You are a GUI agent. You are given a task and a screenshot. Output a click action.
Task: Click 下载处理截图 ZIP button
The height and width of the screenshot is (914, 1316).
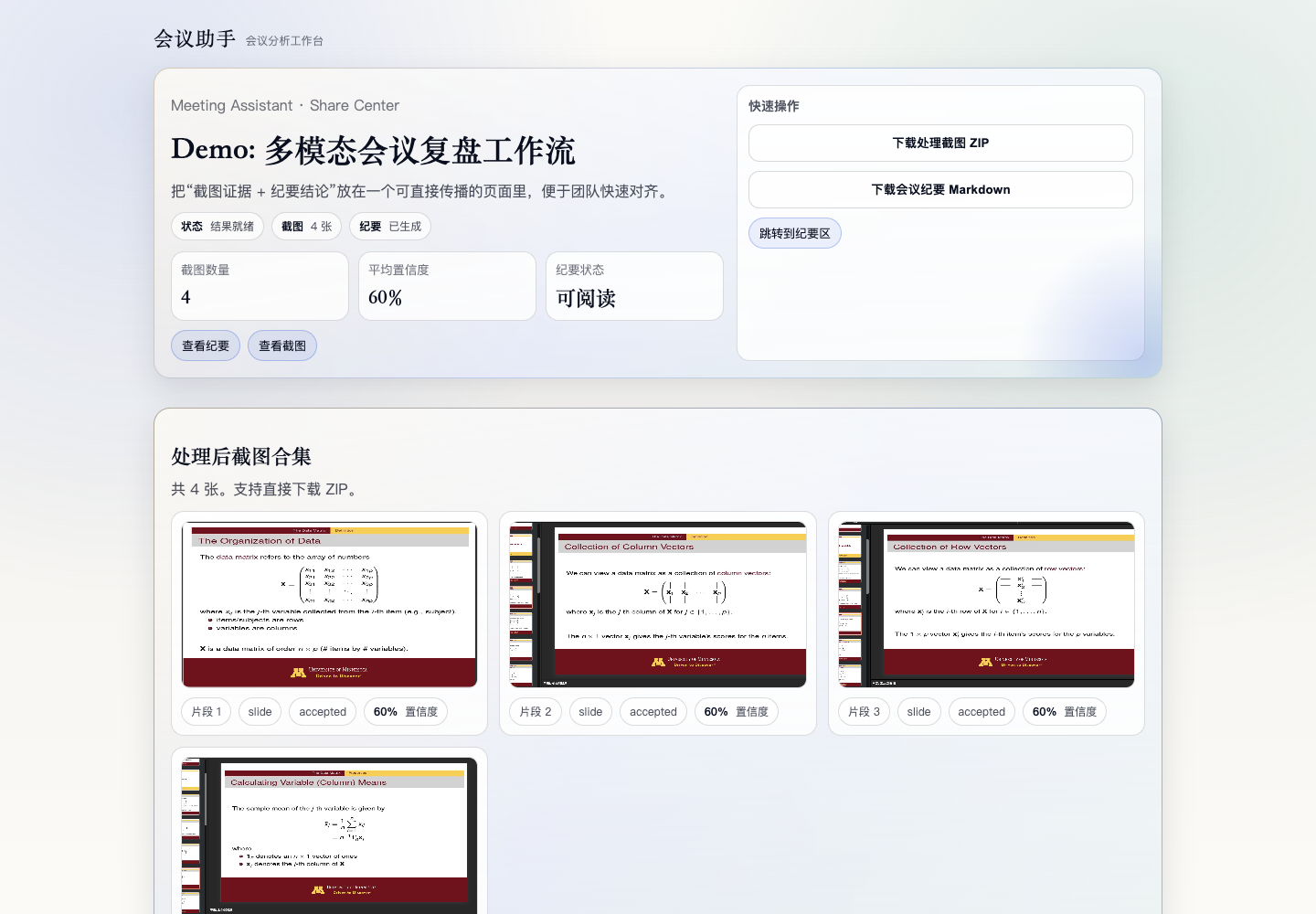940,143
